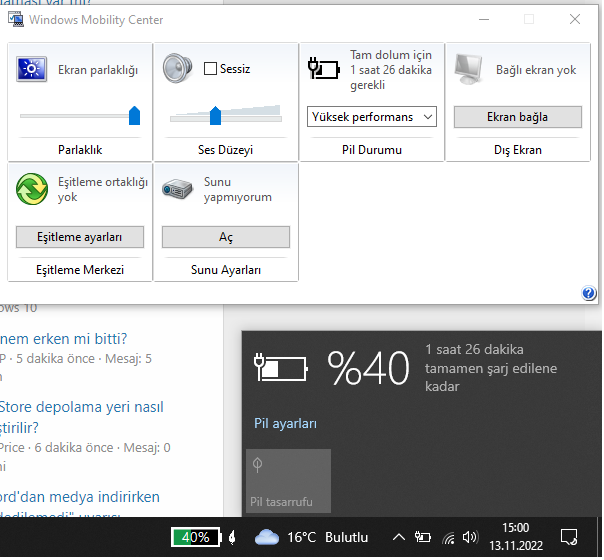Click the 15:00 clock in taskbar
The width and height of the screenshot is (604, 560).
click(517, 529)
